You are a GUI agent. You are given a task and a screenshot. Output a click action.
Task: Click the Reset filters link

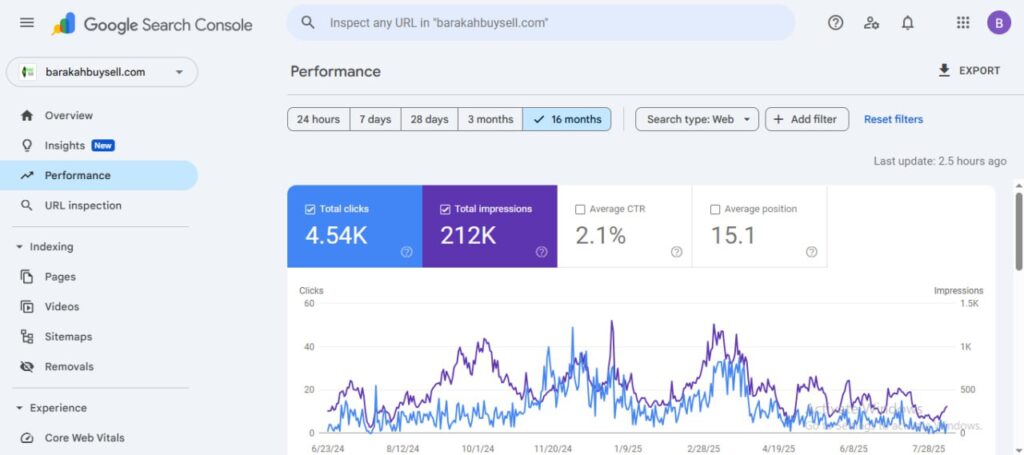(893, 119)
